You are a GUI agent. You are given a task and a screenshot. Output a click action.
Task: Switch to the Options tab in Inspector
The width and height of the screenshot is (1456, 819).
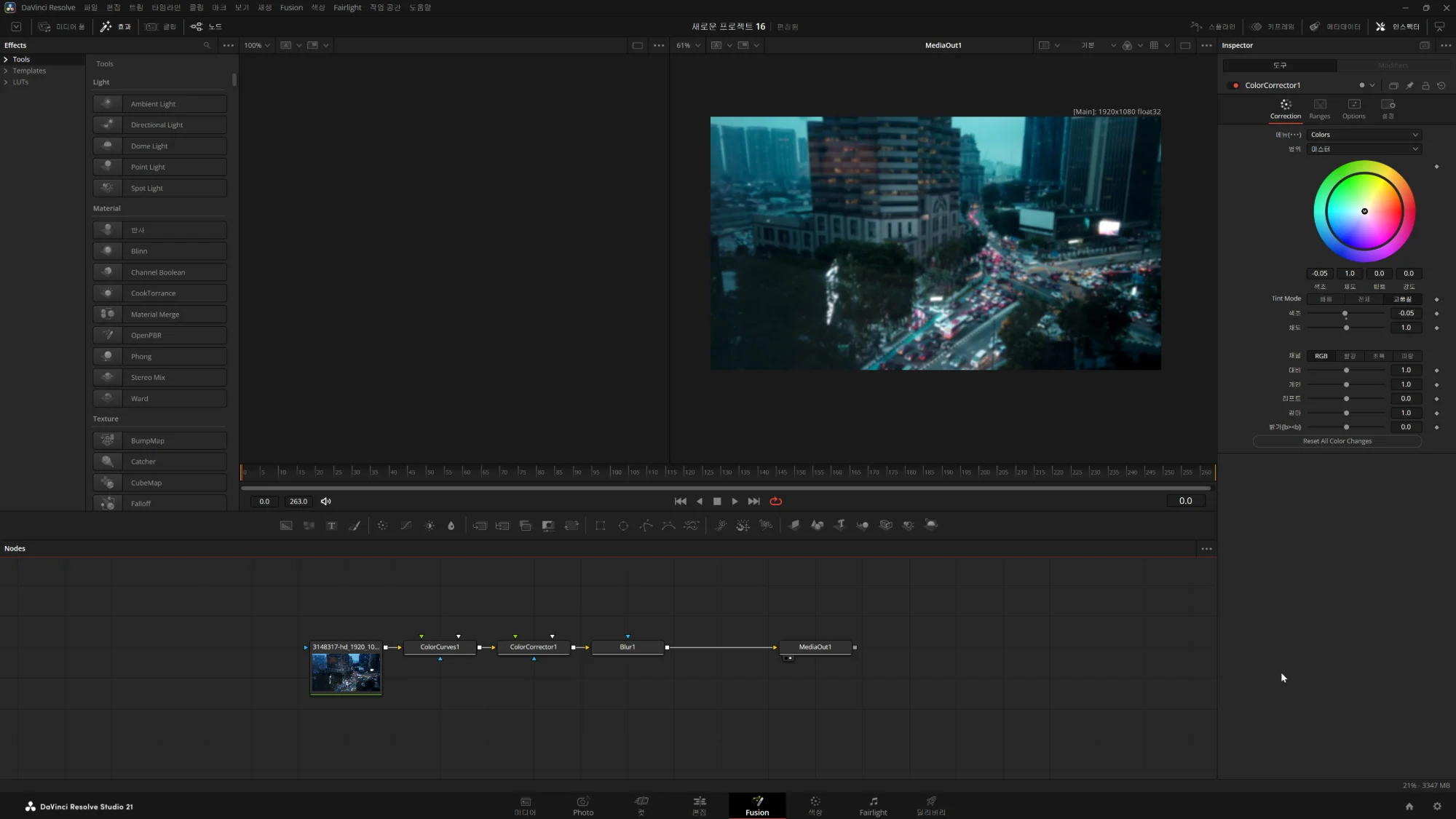(1353, 109)
